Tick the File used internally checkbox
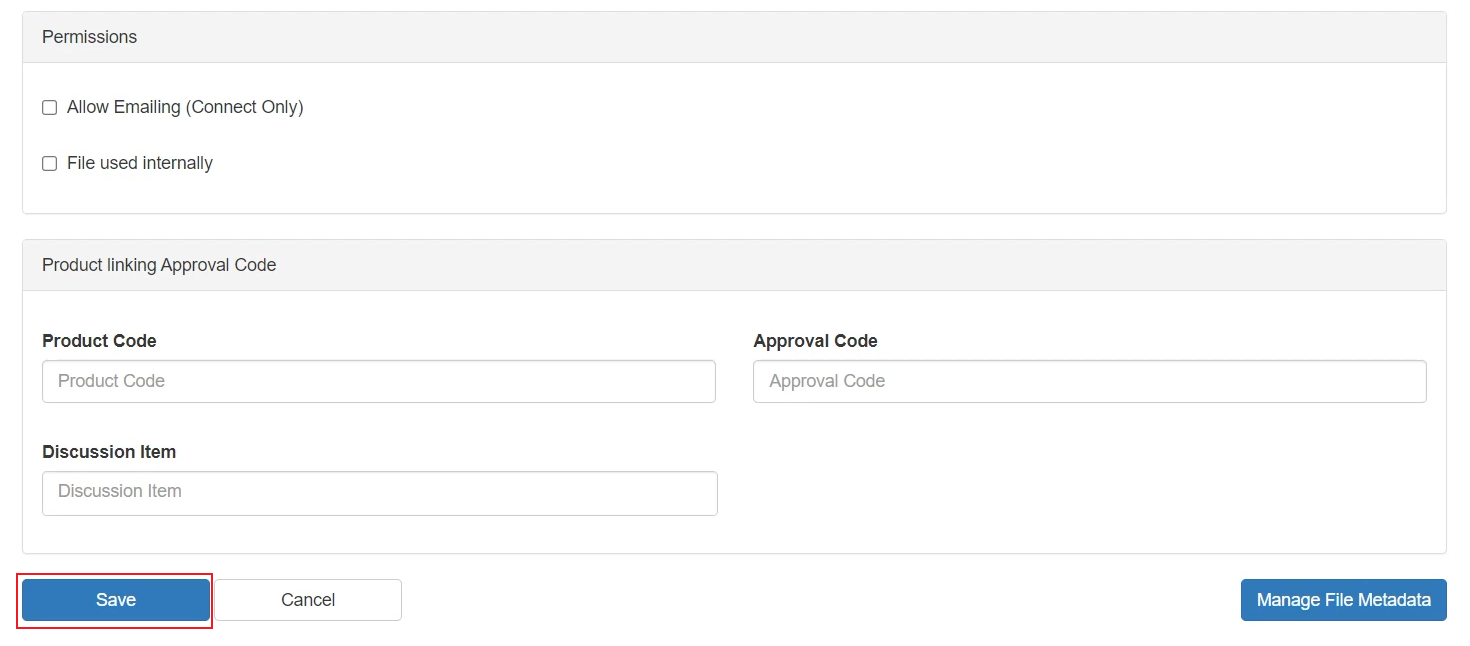This screenshot has width=1470, height=646. pyautogui.click(x=49, y=164)
